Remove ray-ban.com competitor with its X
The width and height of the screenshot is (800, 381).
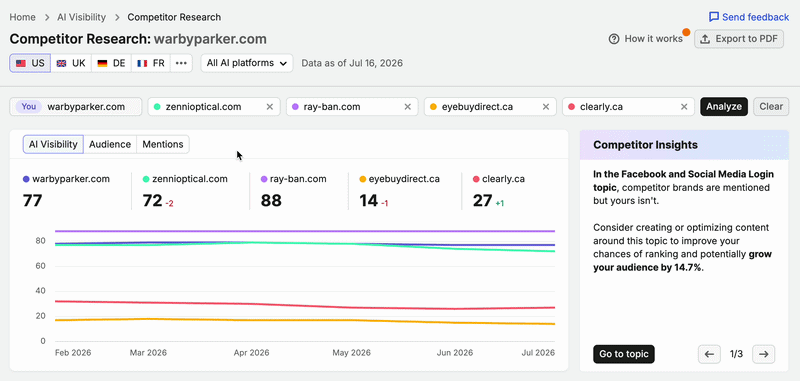pos(408,107)
